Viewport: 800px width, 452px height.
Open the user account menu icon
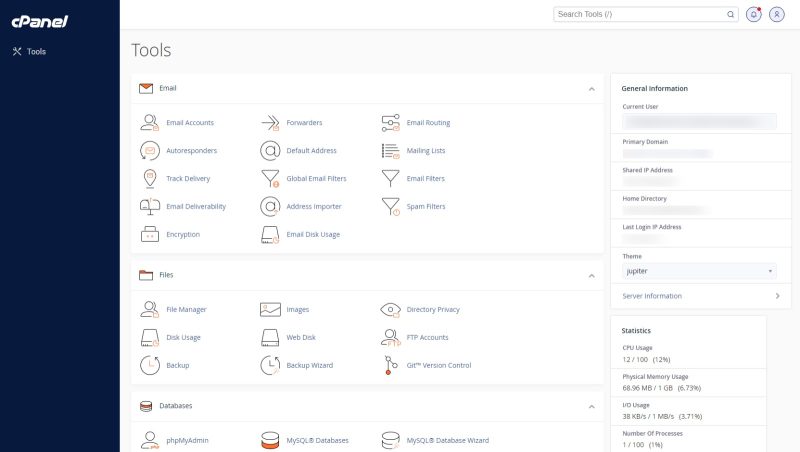(777, 14)
